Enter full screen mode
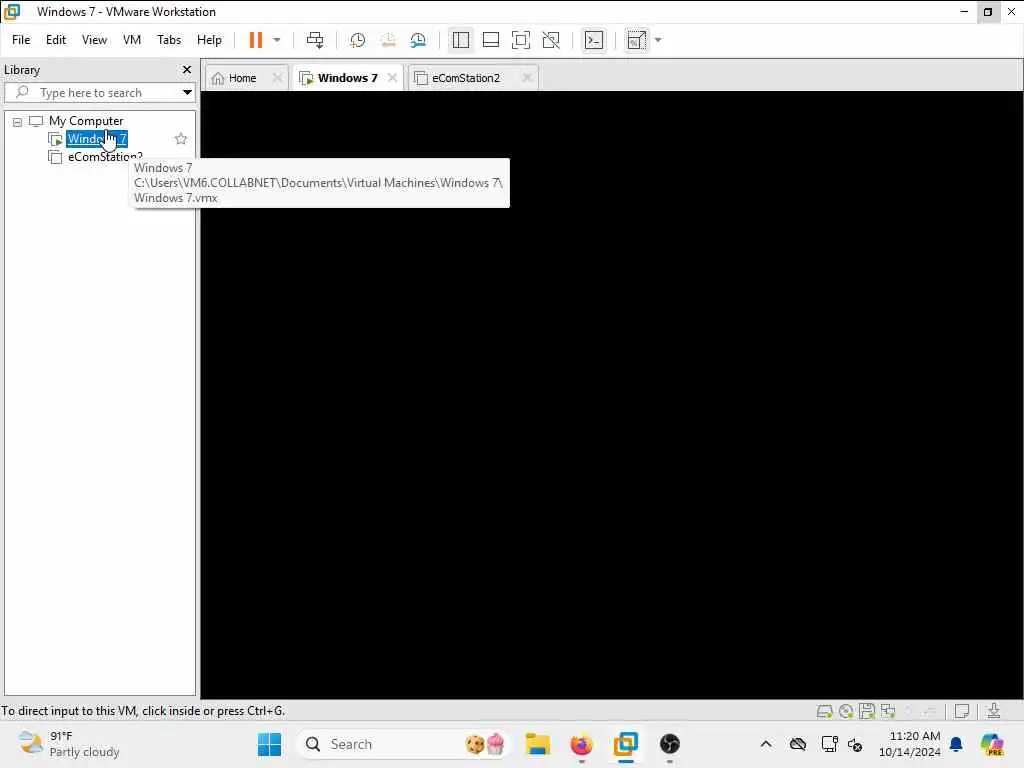1024x768 pixels. 520,40
